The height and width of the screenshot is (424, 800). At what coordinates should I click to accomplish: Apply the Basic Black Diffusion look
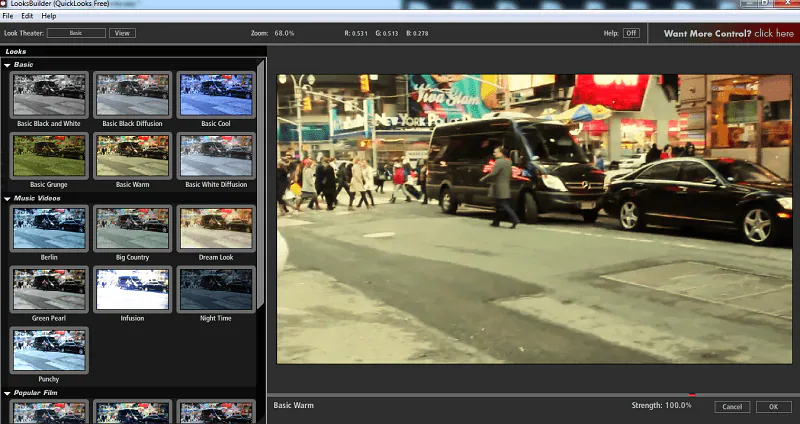[x=132, y=95]
